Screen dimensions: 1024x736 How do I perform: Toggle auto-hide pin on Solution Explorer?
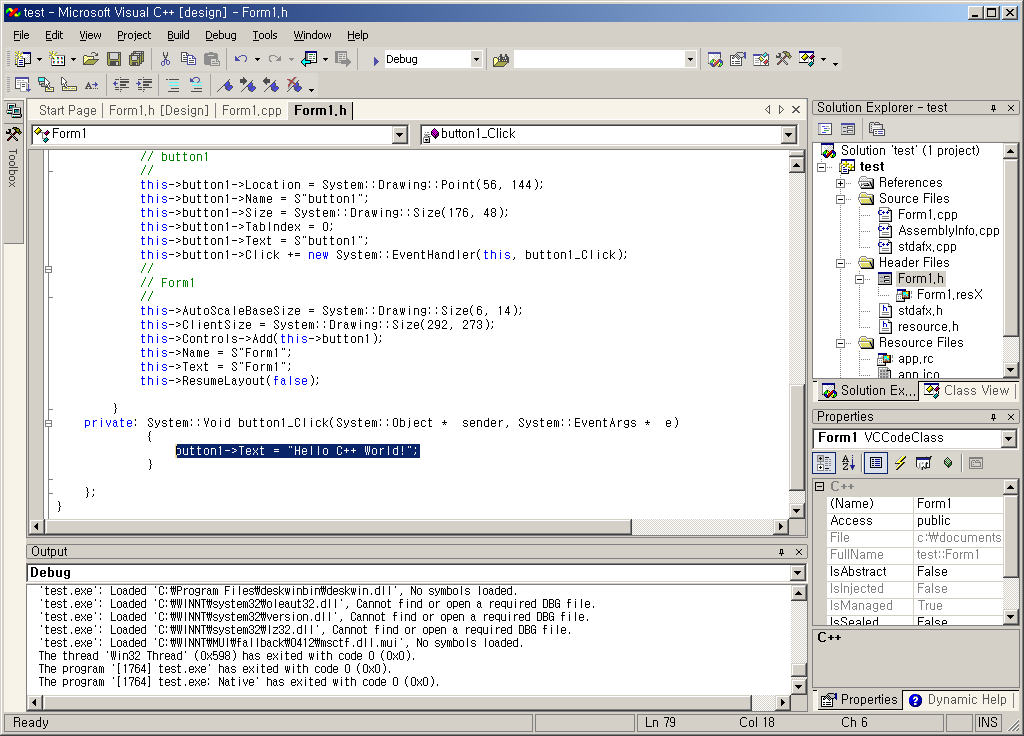[x=994, y=108]
